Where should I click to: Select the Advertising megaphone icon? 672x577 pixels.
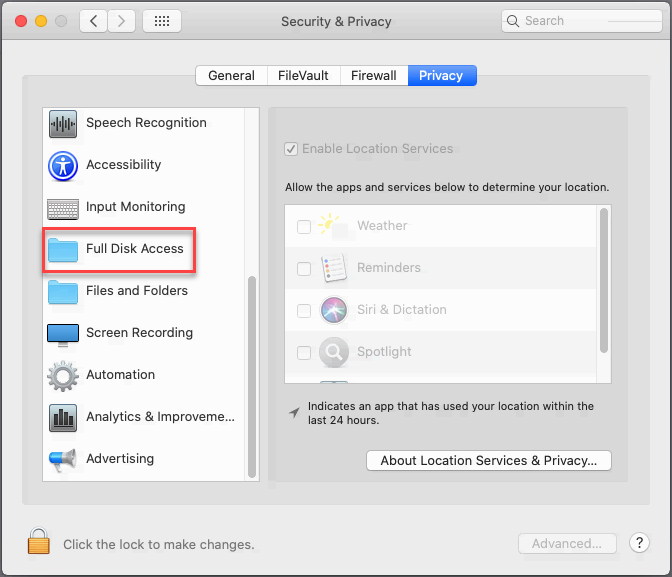63,459
